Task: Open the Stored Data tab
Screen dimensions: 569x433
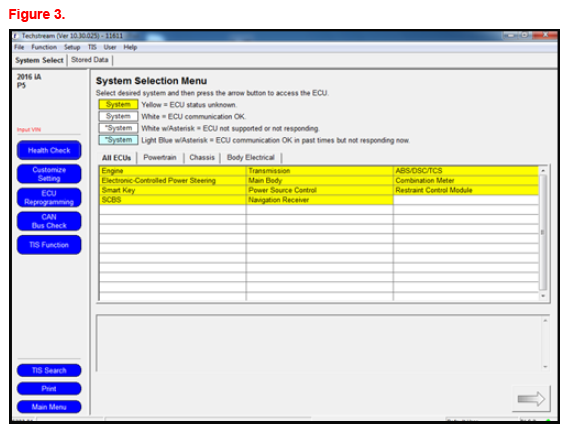Action: pos(90,60)
